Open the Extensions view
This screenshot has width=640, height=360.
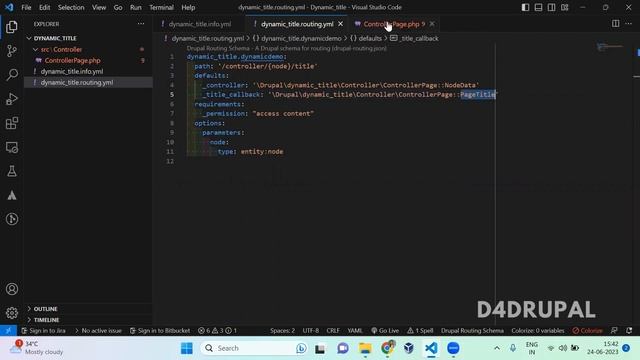(x=12, y=123)
